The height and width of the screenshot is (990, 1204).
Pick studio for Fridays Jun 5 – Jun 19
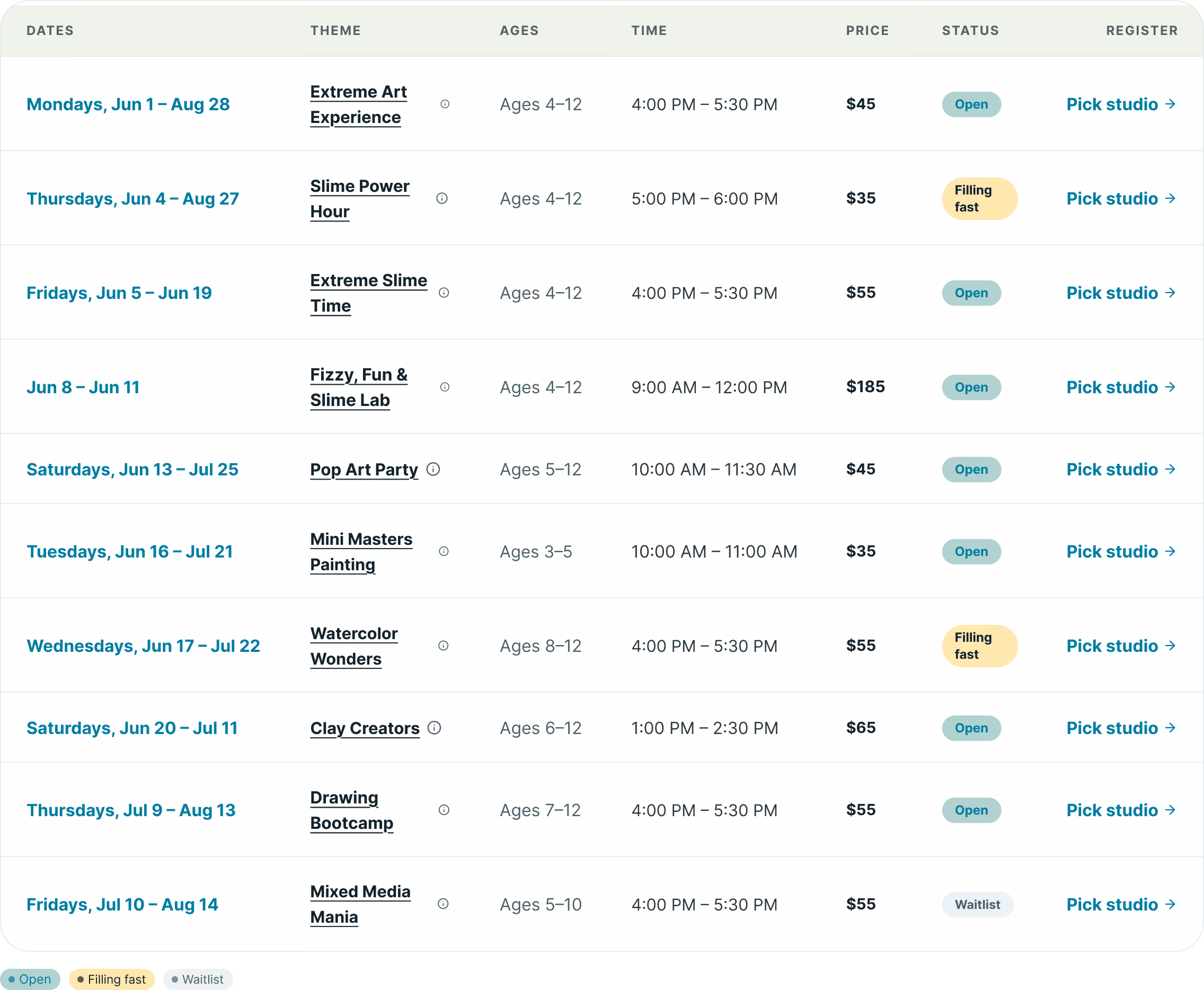pos(1121,293)
